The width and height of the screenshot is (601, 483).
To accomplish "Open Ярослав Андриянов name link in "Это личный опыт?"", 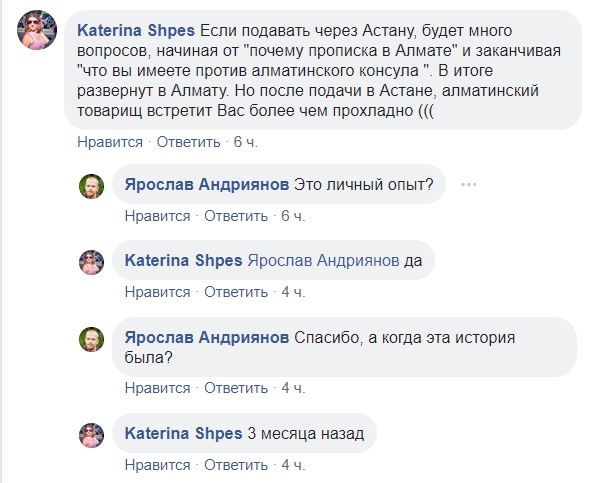I will click(205, 185).
